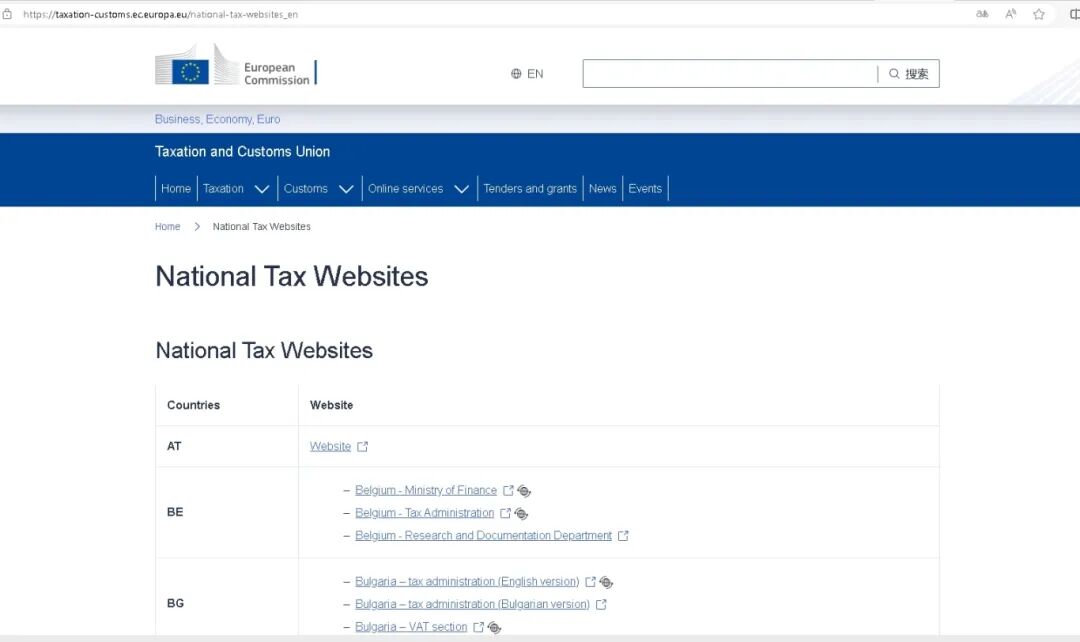Expand the Taxation dropdown chevron
This screenshot has width=1080, height=642.
coord(262,189)
